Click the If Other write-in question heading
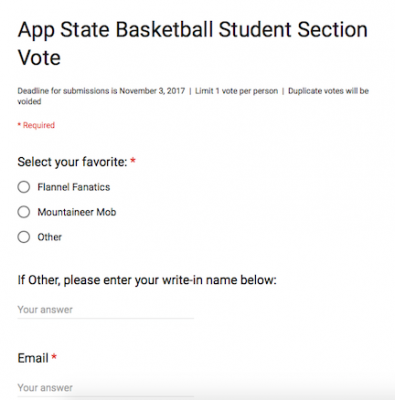This screenshot has width=395, height=400. point(147,280)
